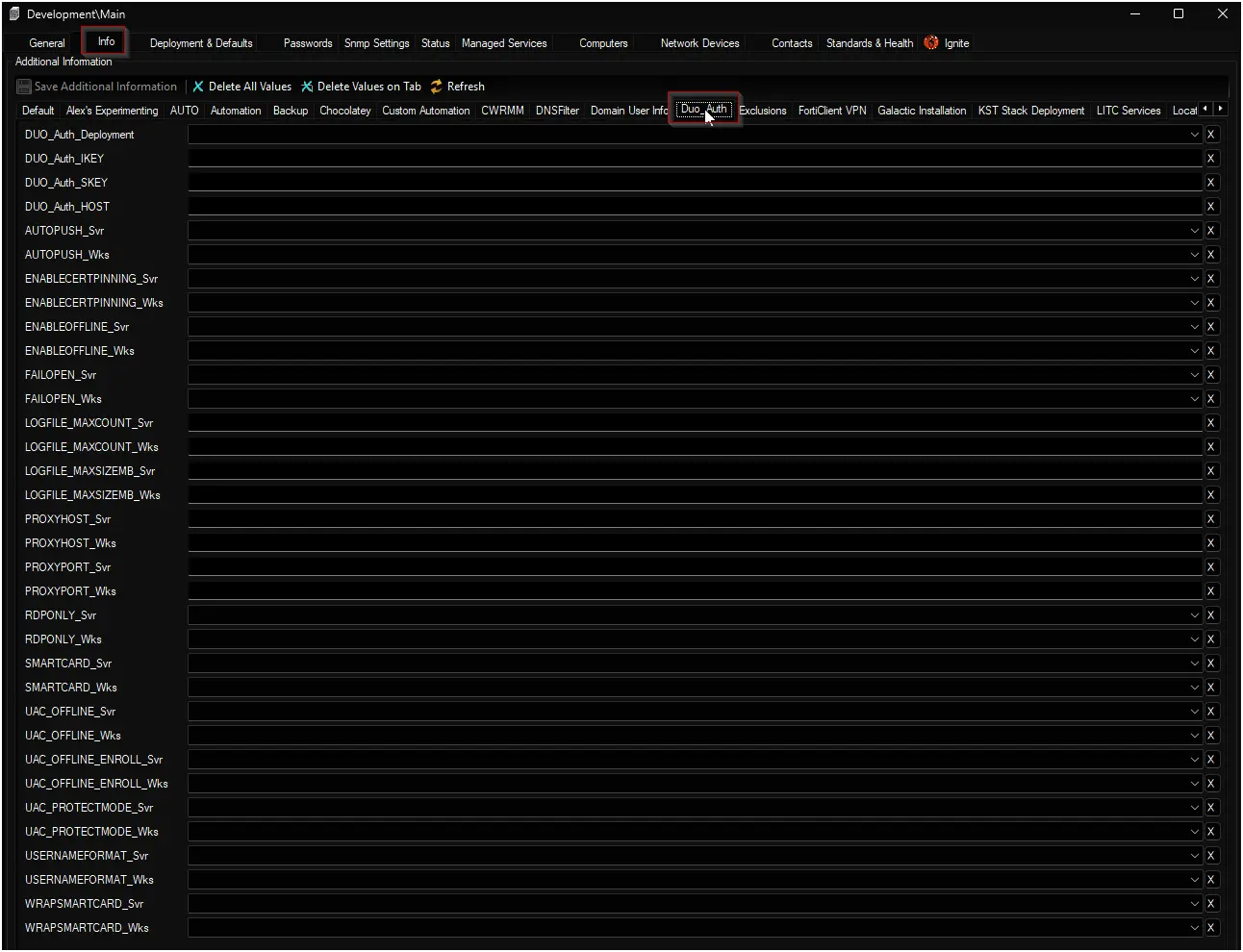Open the USERNAMEFORMAT_Svr dropdown arrow
Image resolution: width=1243 pixels, height=952 pixels.
pos(1195,856)
